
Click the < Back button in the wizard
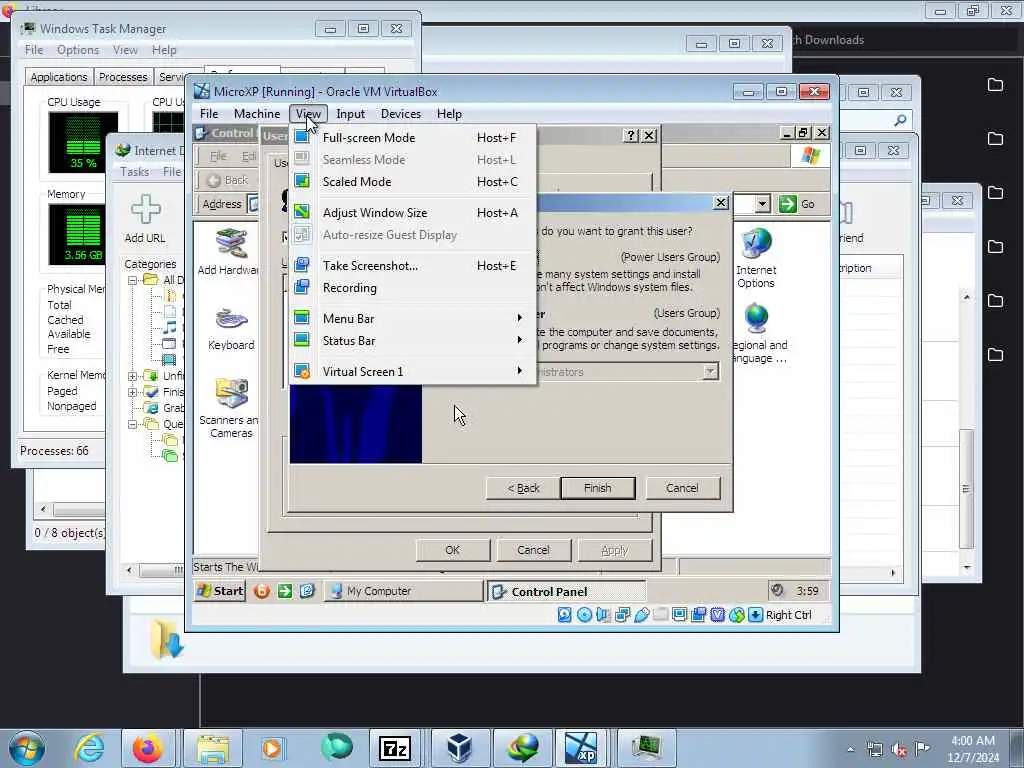[523, 488]
